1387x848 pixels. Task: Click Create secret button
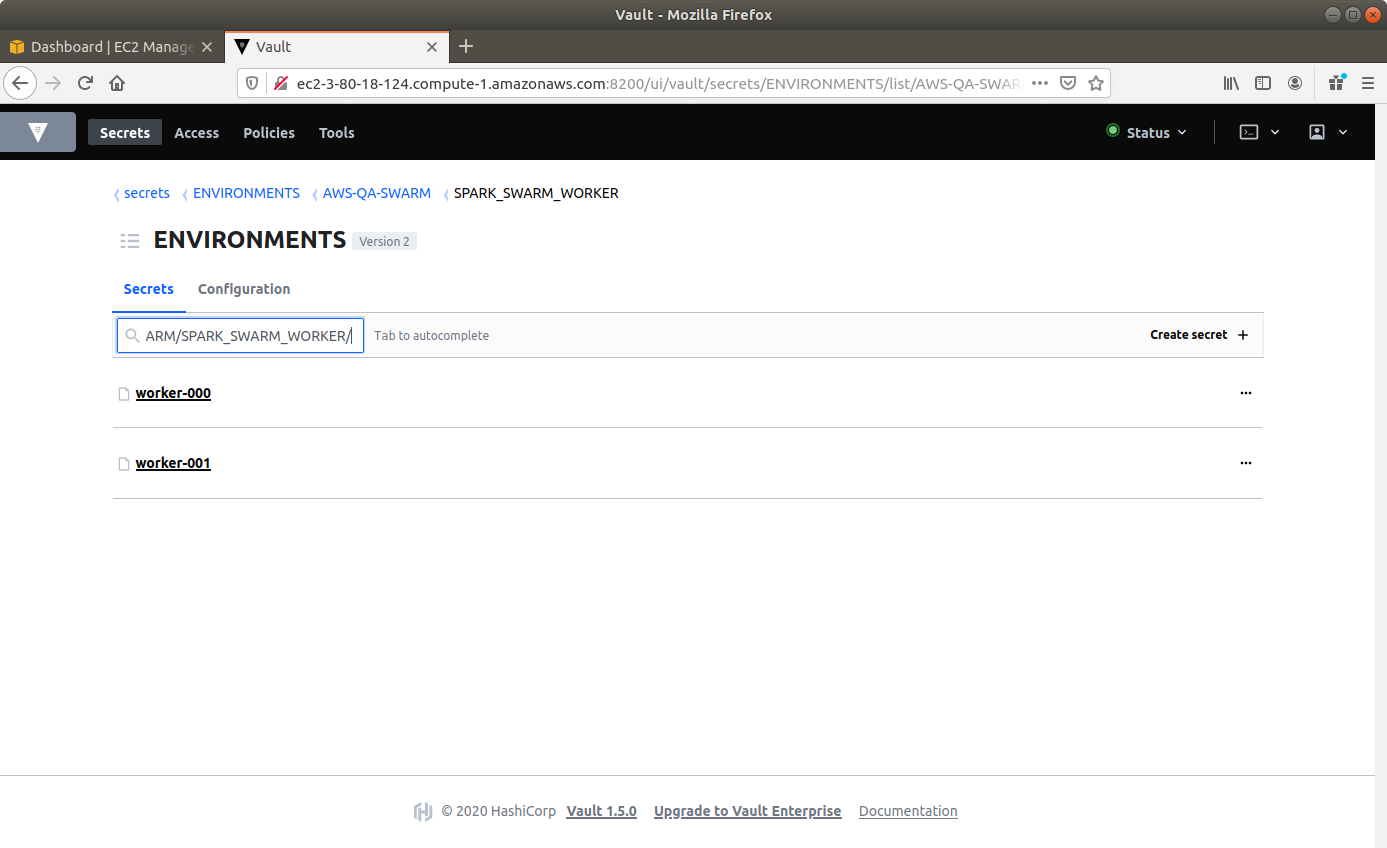point(1199,335)
